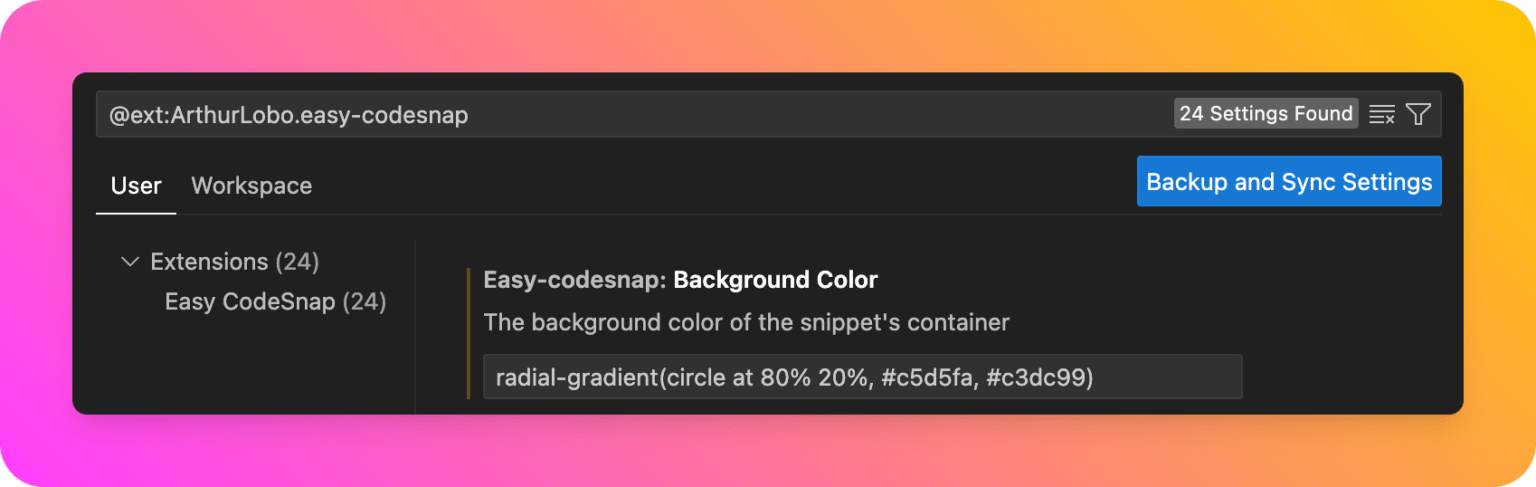Click the Background Color setting title
The width and height of the screenshot is (1536, 487).
tap(776, 280)
